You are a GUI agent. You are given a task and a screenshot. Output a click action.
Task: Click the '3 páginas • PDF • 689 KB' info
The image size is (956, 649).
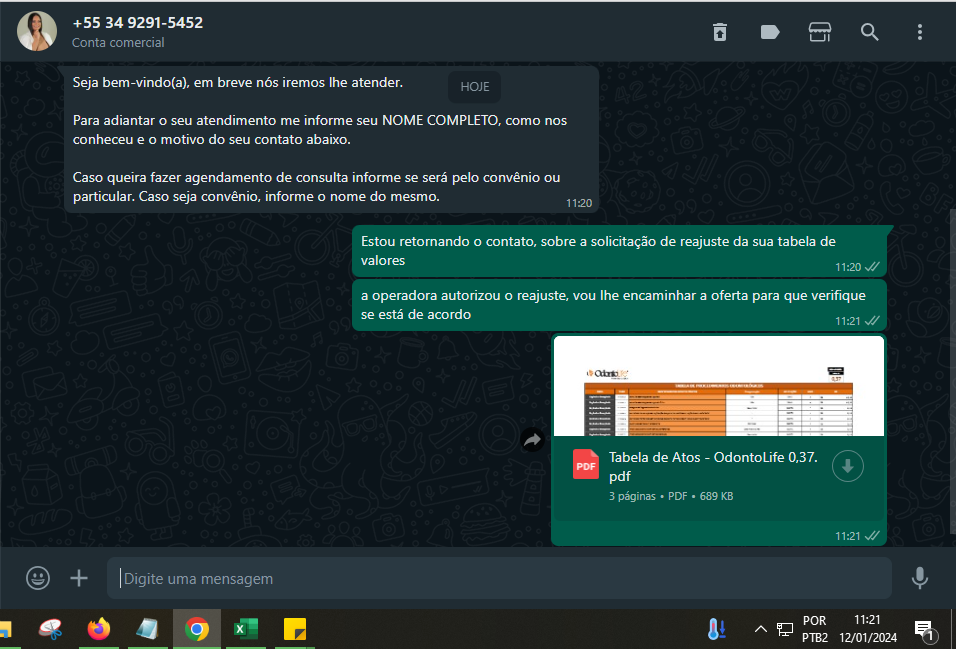[671, 496]
